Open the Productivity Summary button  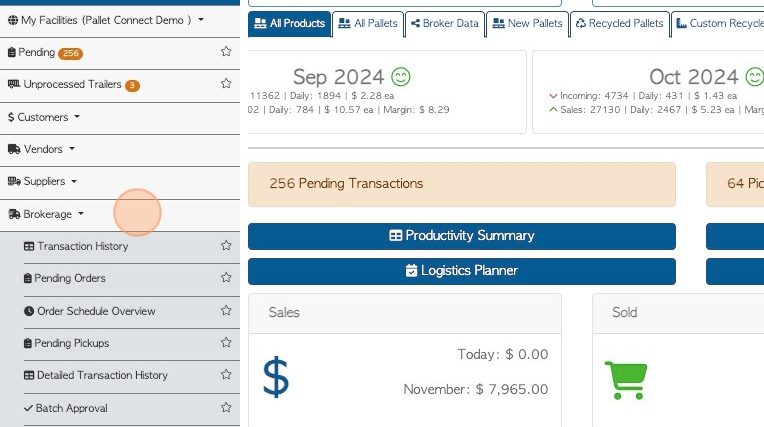point(462,236)
